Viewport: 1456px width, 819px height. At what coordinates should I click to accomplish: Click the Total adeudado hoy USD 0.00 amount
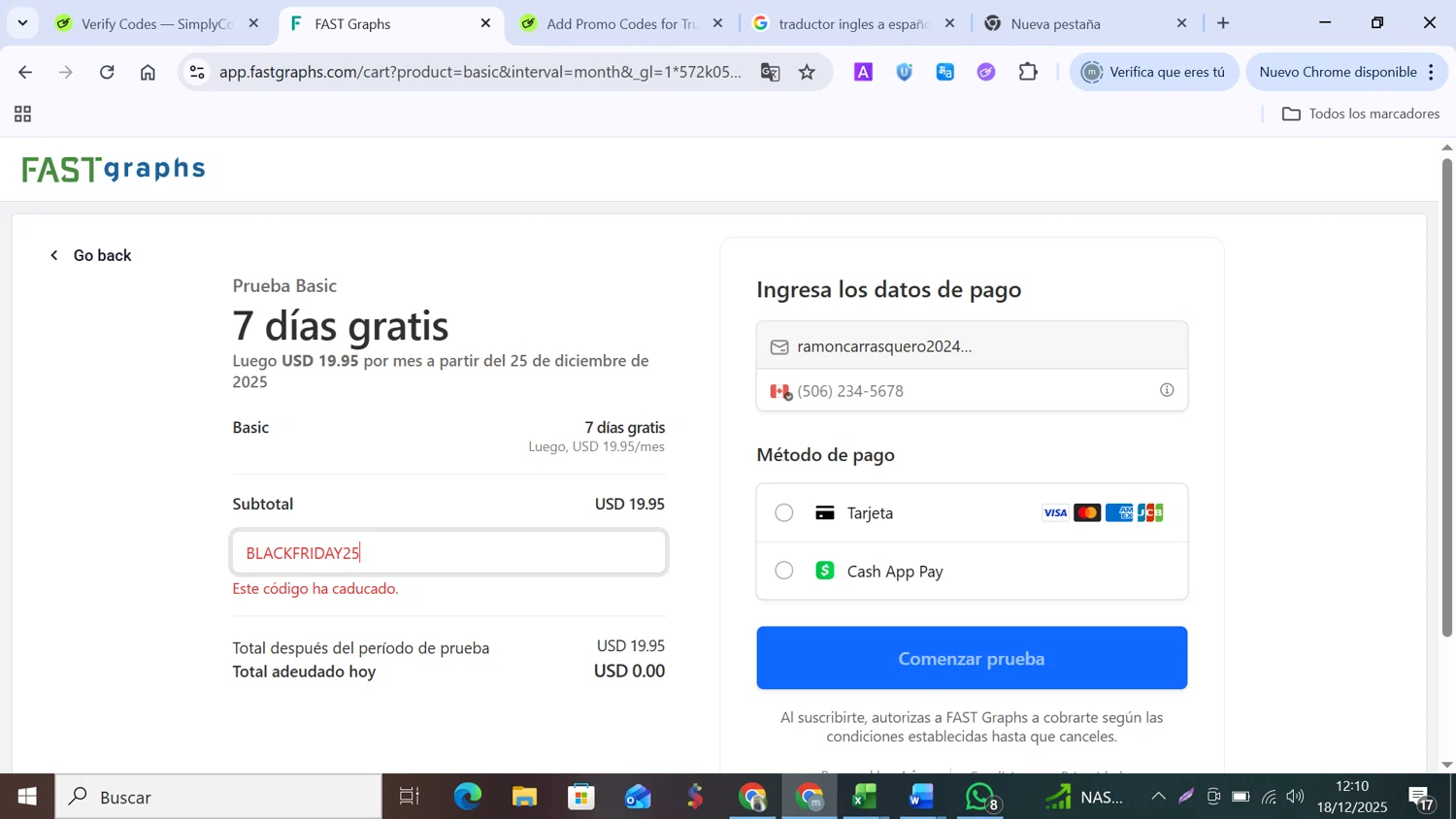click(x=629, y=672)
